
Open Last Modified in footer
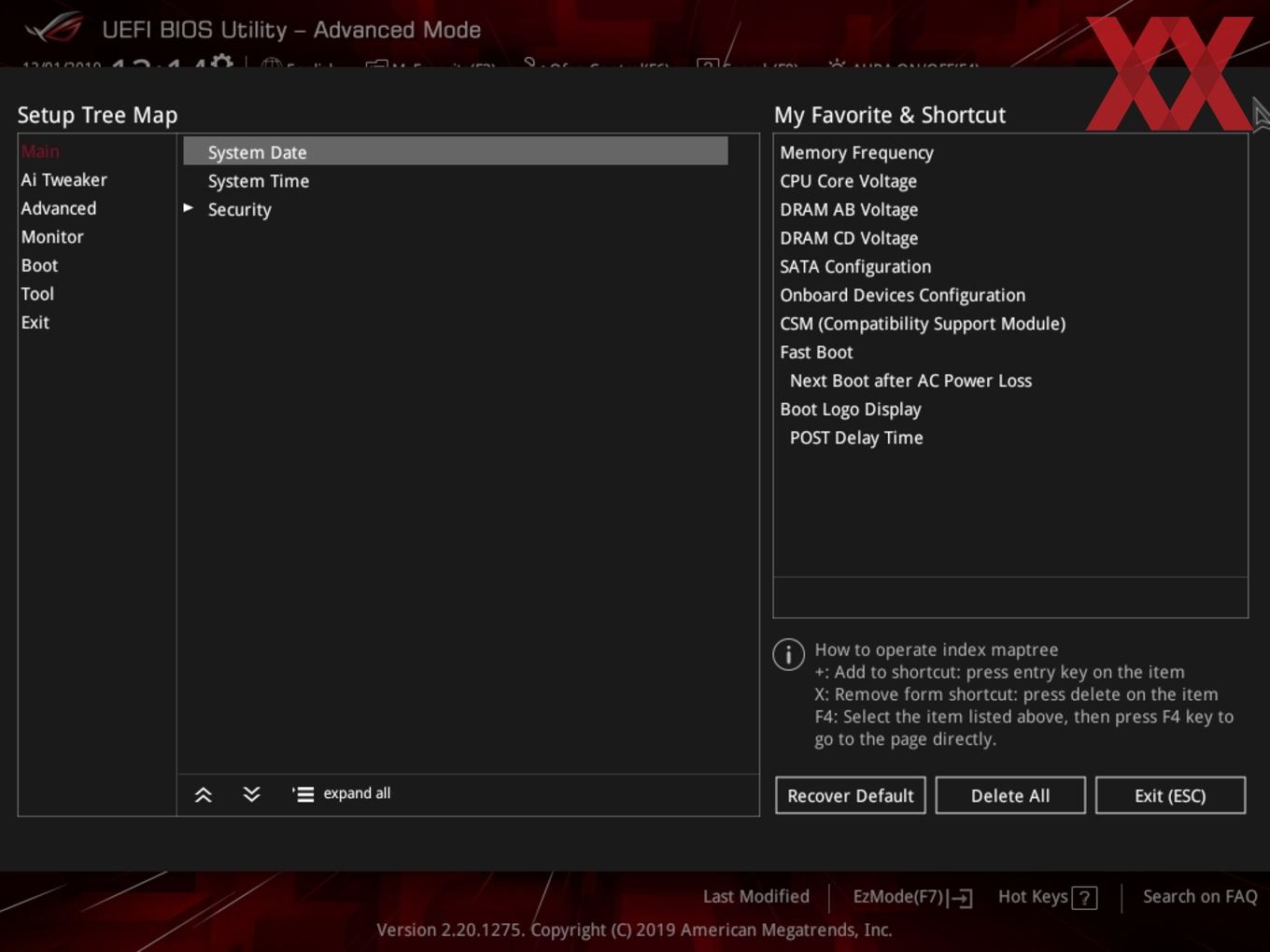pyautogui.click(x=756, y=897)
